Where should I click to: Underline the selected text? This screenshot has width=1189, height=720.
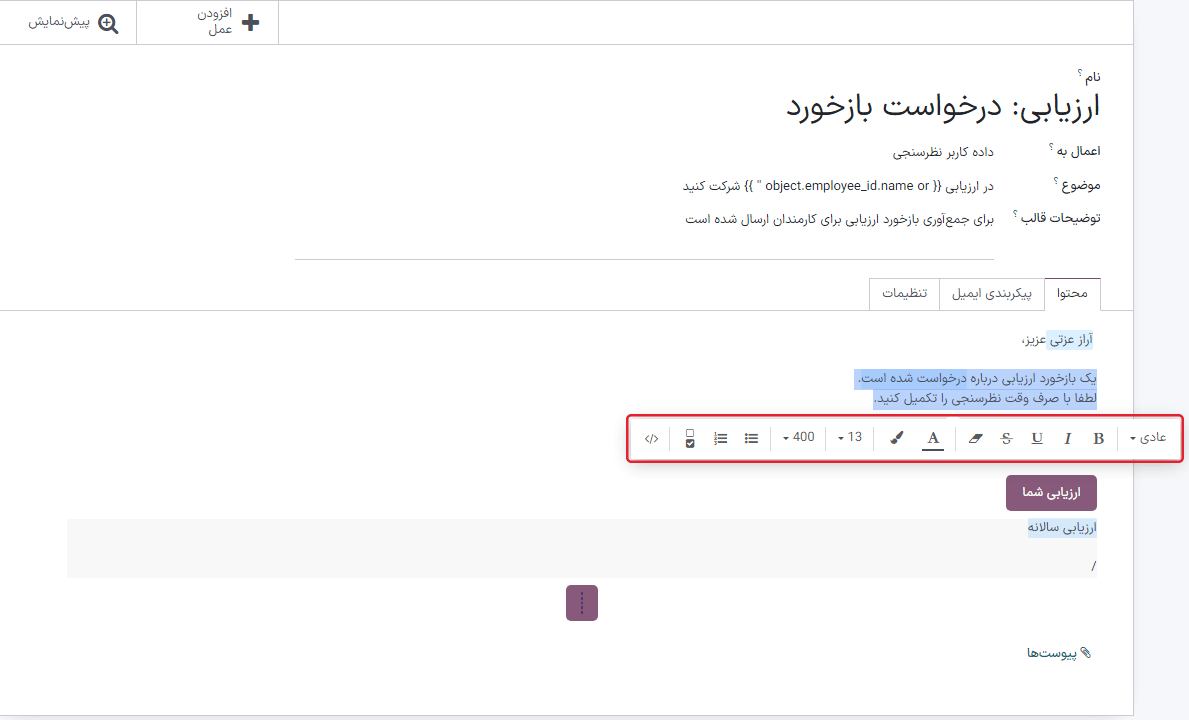coord(1036,437)
